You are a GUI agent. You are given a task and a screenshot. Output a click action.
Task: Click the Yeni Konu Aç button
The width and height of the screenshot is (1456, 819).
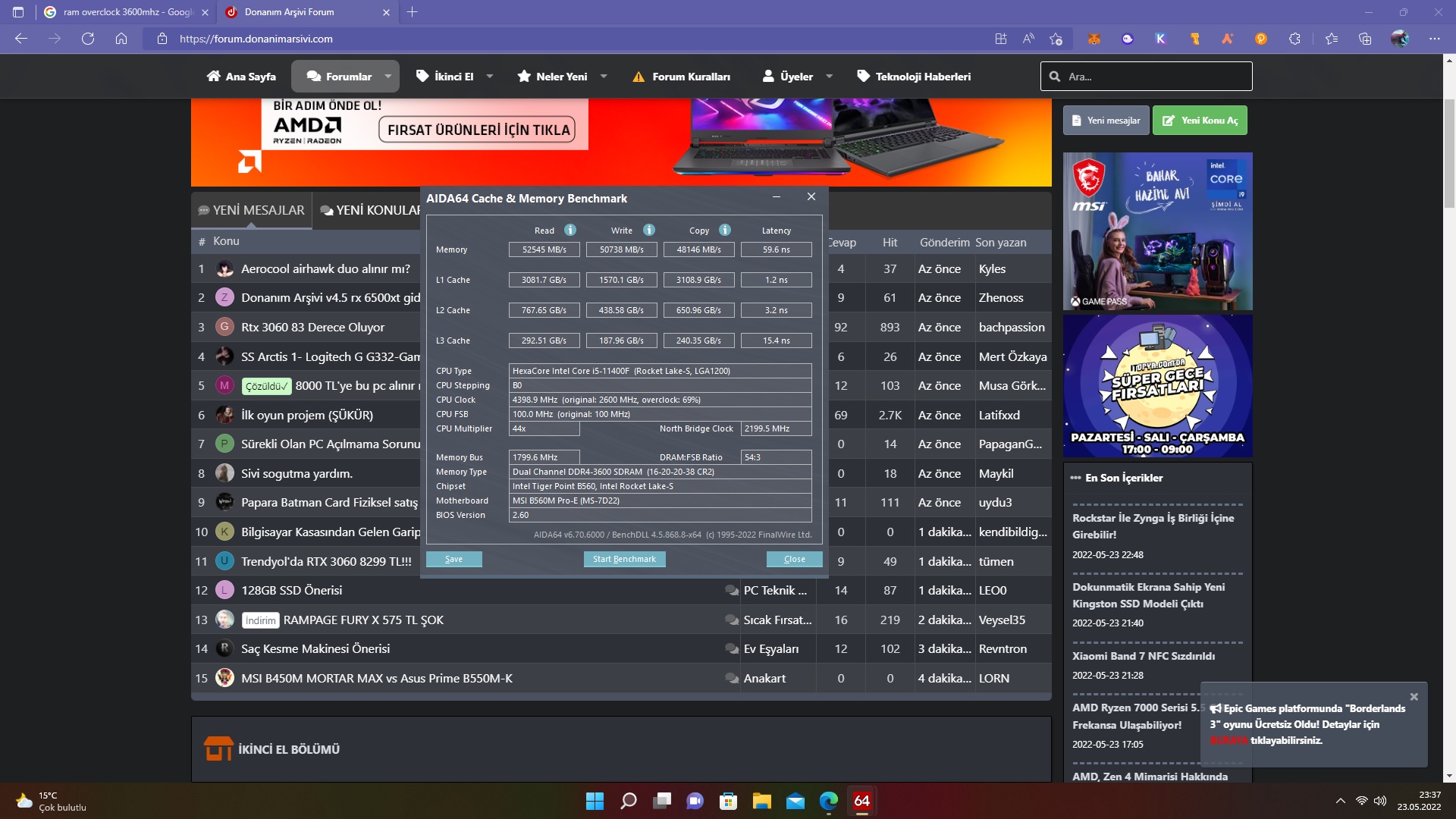click(1200, 121)
